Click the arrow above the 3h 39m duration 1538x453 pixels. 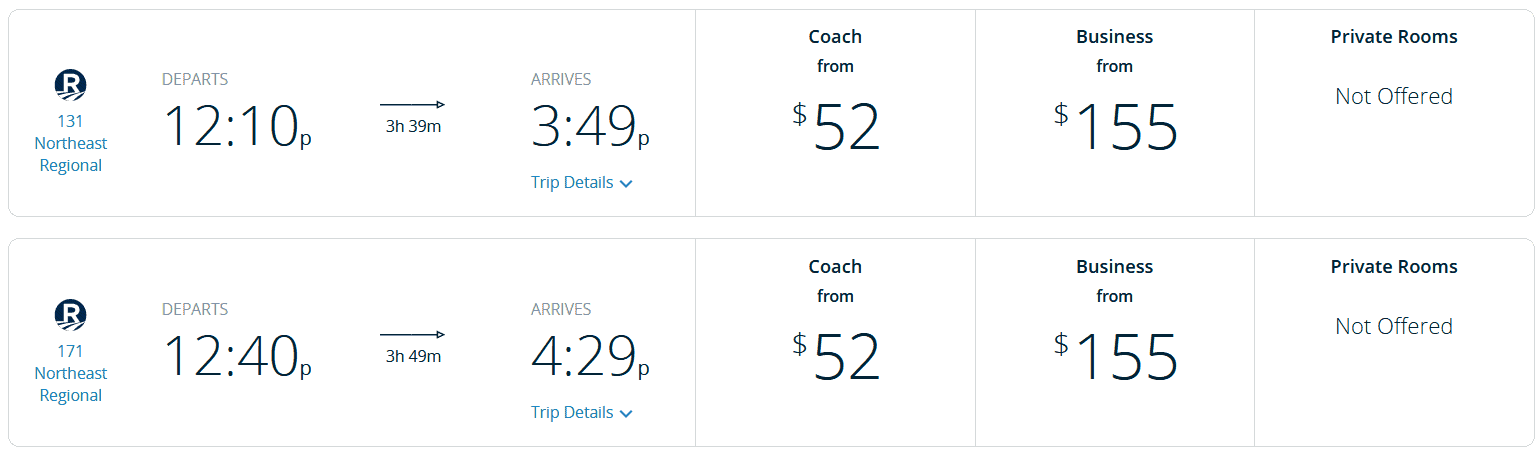412,104
